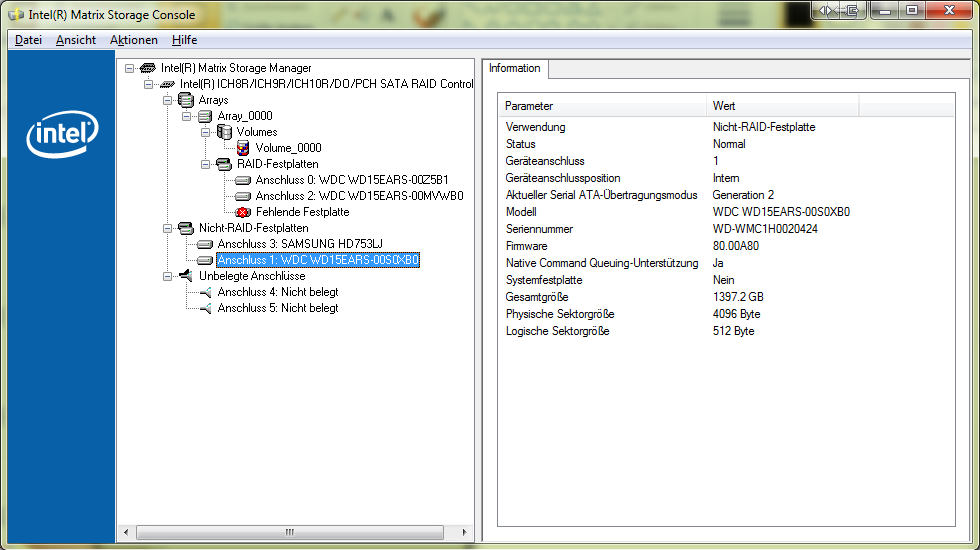Collapse the Volumes node
The image size is (980, 550).
point(205,132)
